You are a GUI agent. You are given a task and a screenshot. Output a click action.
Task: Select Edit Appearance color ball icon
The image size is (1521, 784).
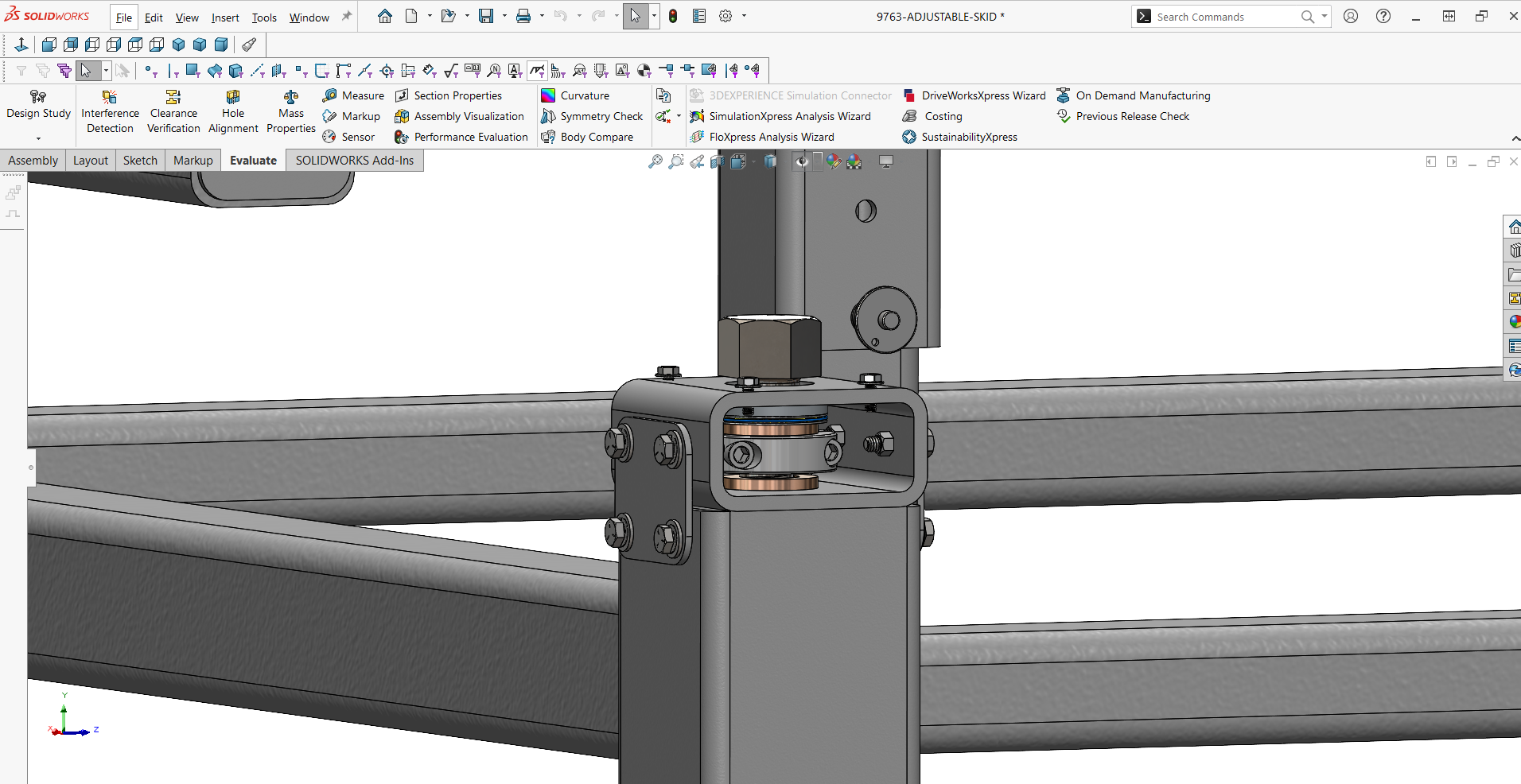[x=833, y=161]
